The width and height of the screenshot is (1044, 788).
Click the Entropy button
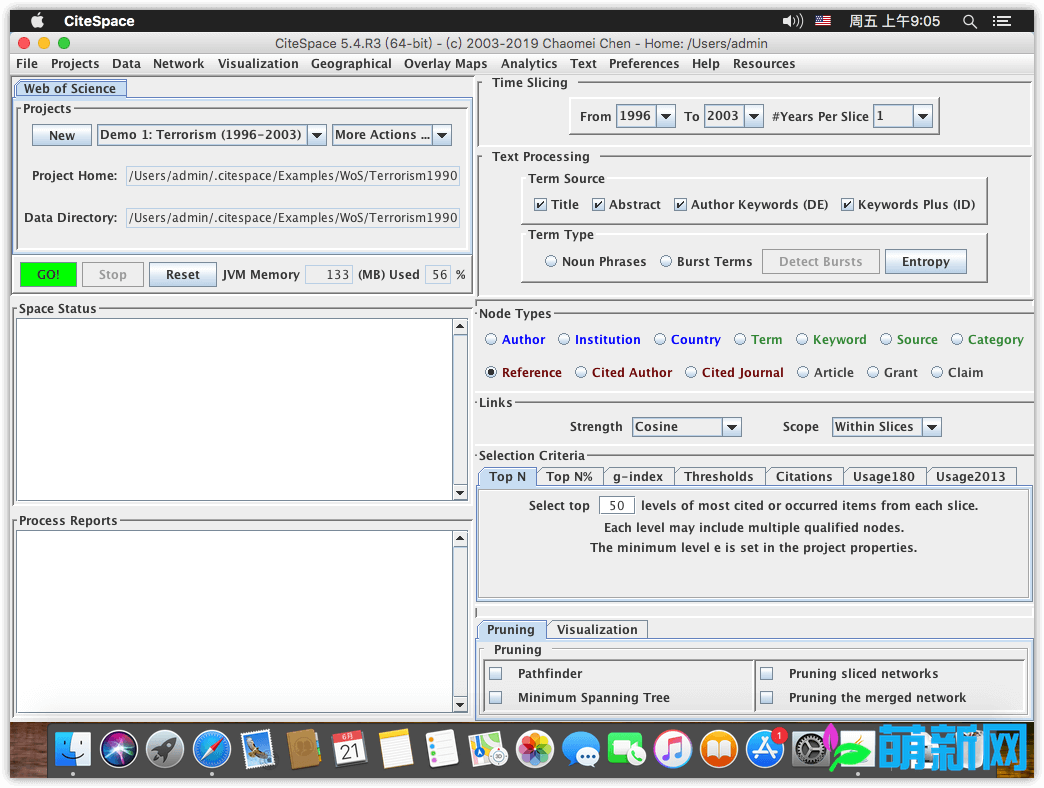pos(925,262)
